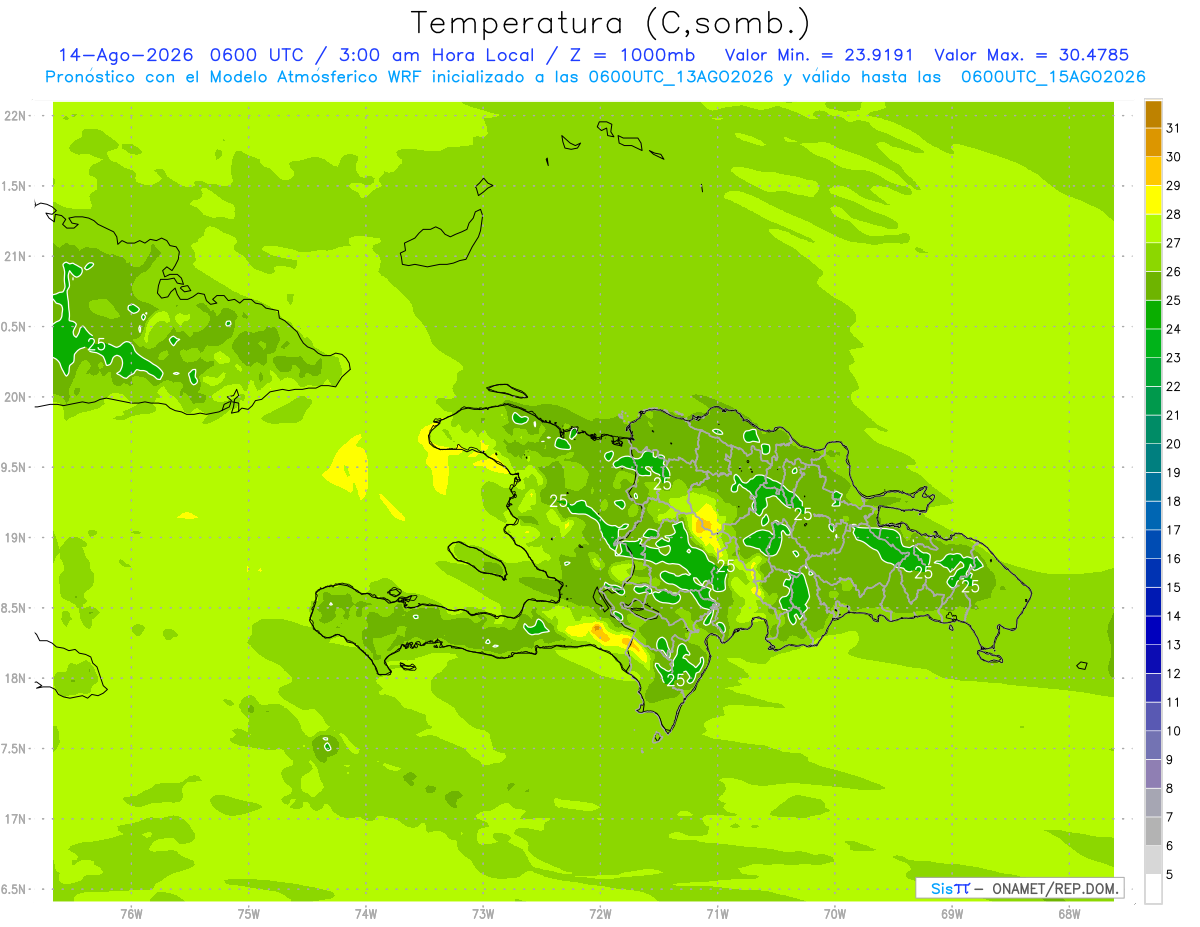Click the legend value '26'
1200x927 pixels.
(x=1174, y=272)
